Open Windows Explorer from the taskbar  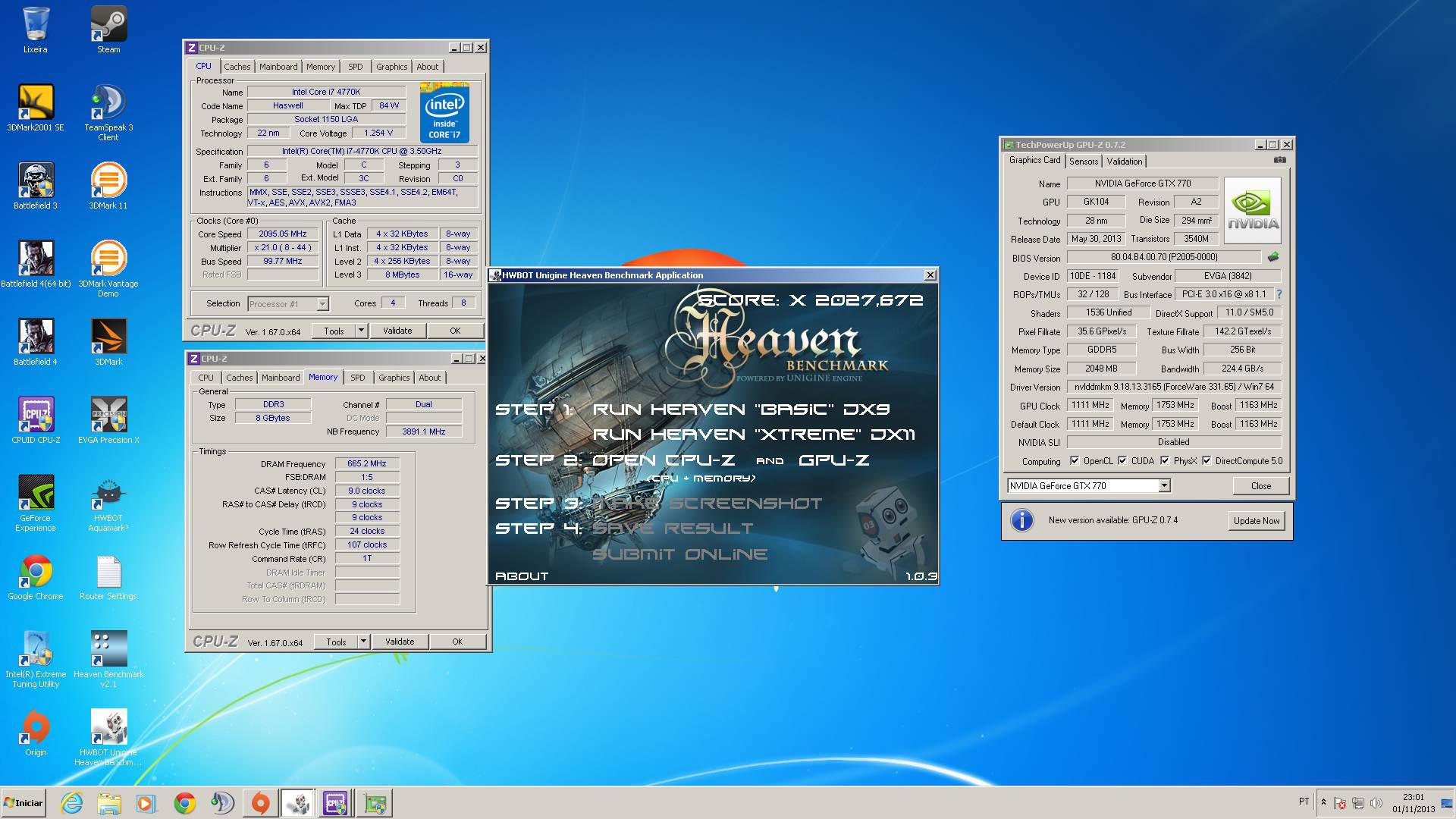(x=109, y=803)
